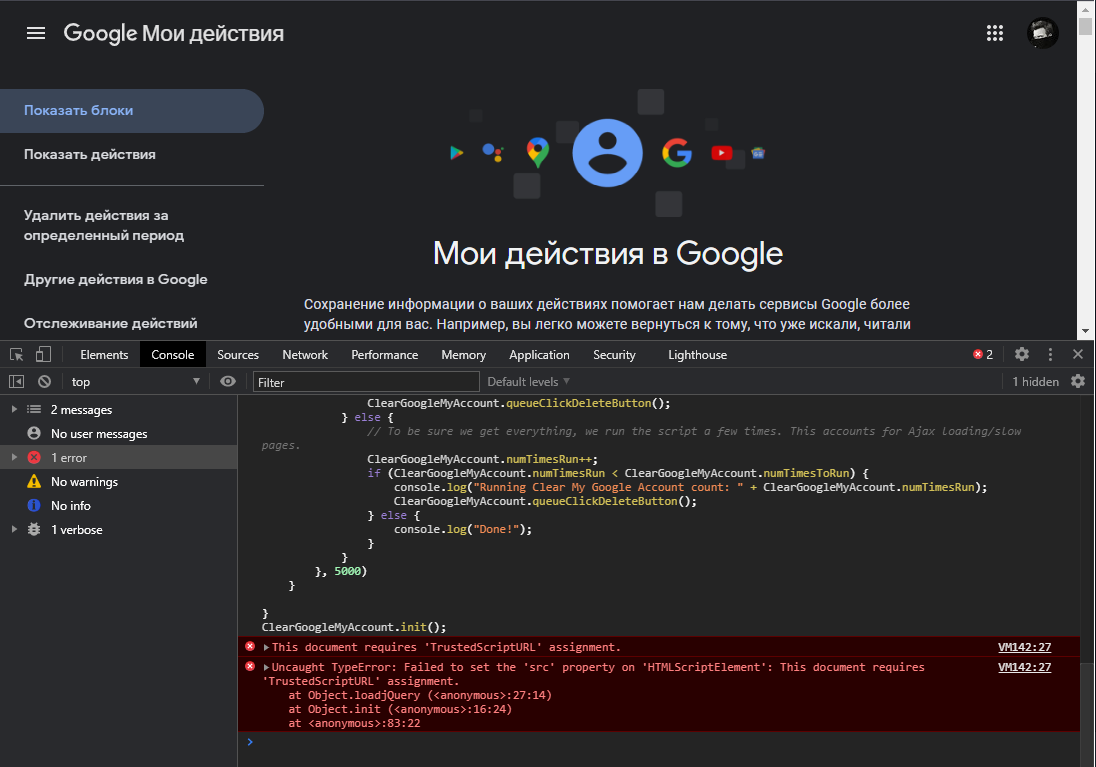This screenshot has width=1096, height=767.
Task: Open DevTools settings gear
Action: pyautogui.click(x=1022, y=354)
